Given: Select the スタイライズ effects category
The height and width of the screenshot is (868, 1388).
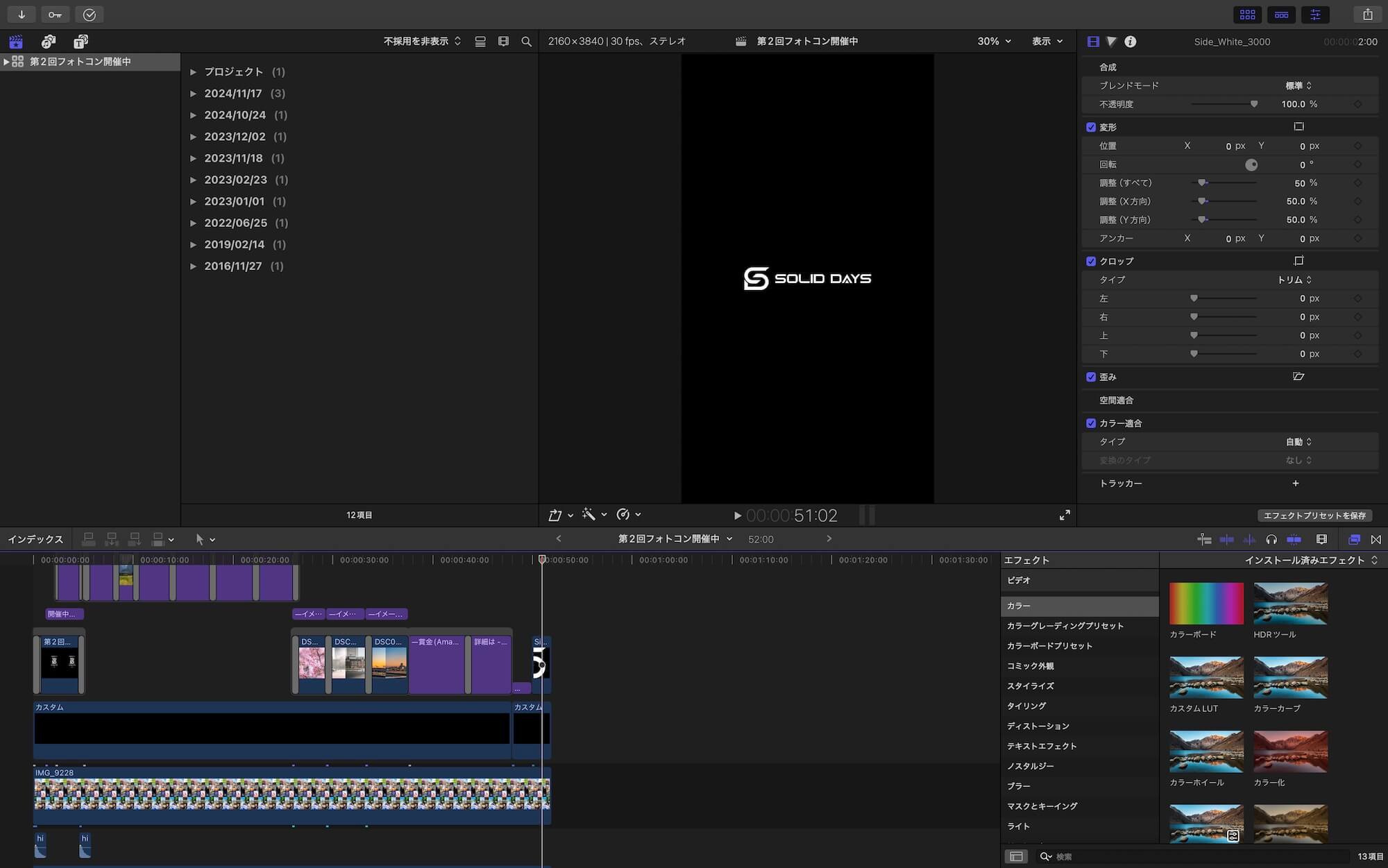Looking at the screenshot, I should (x=1080, y=686).
